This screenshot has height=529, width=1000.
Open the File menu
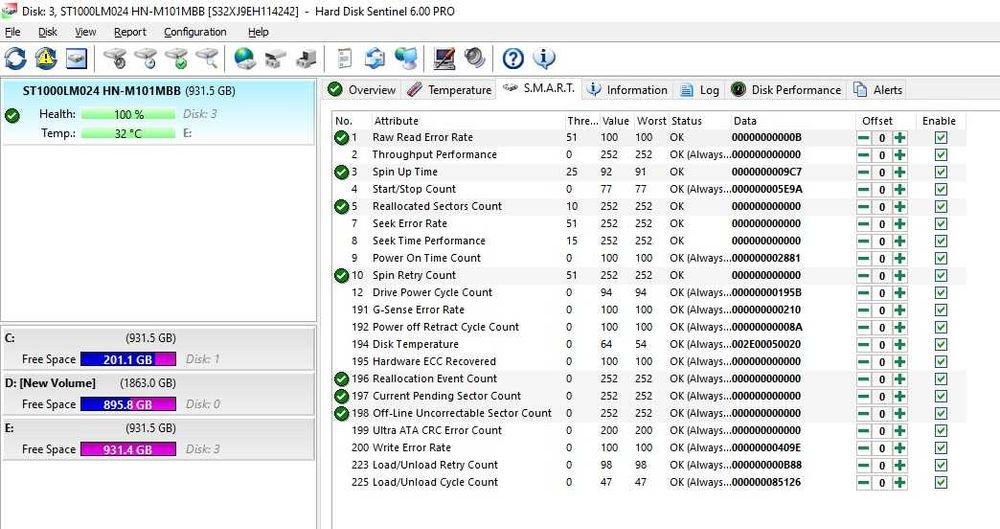pos(12,32)
